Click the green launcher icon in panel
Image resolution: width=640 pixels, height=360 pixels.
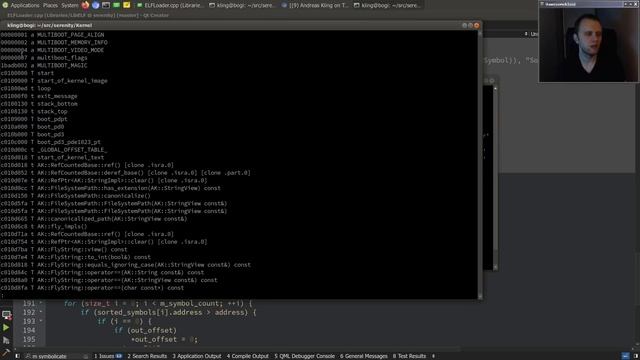tap(116, 5)
